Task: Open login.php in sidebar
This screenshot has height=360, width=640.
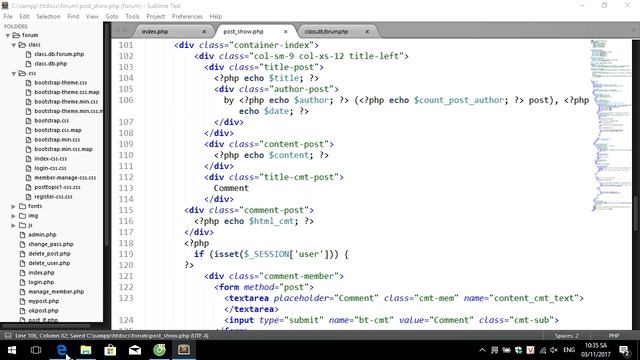Action: coord(41,282)
